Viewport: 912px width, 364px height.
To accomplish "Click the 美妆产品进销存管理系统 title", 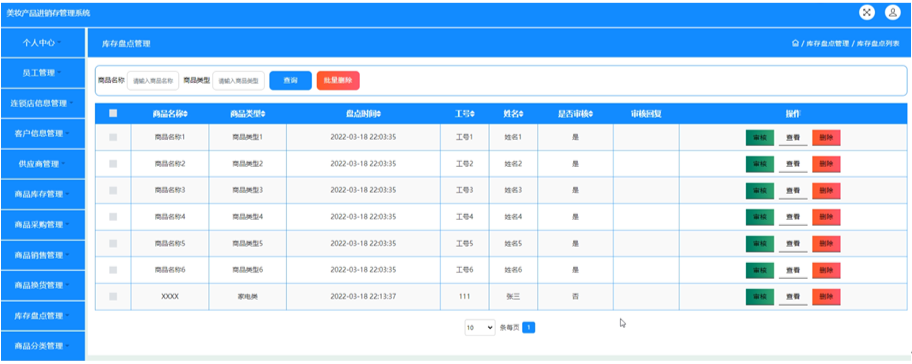I will (x=48, y=13).
